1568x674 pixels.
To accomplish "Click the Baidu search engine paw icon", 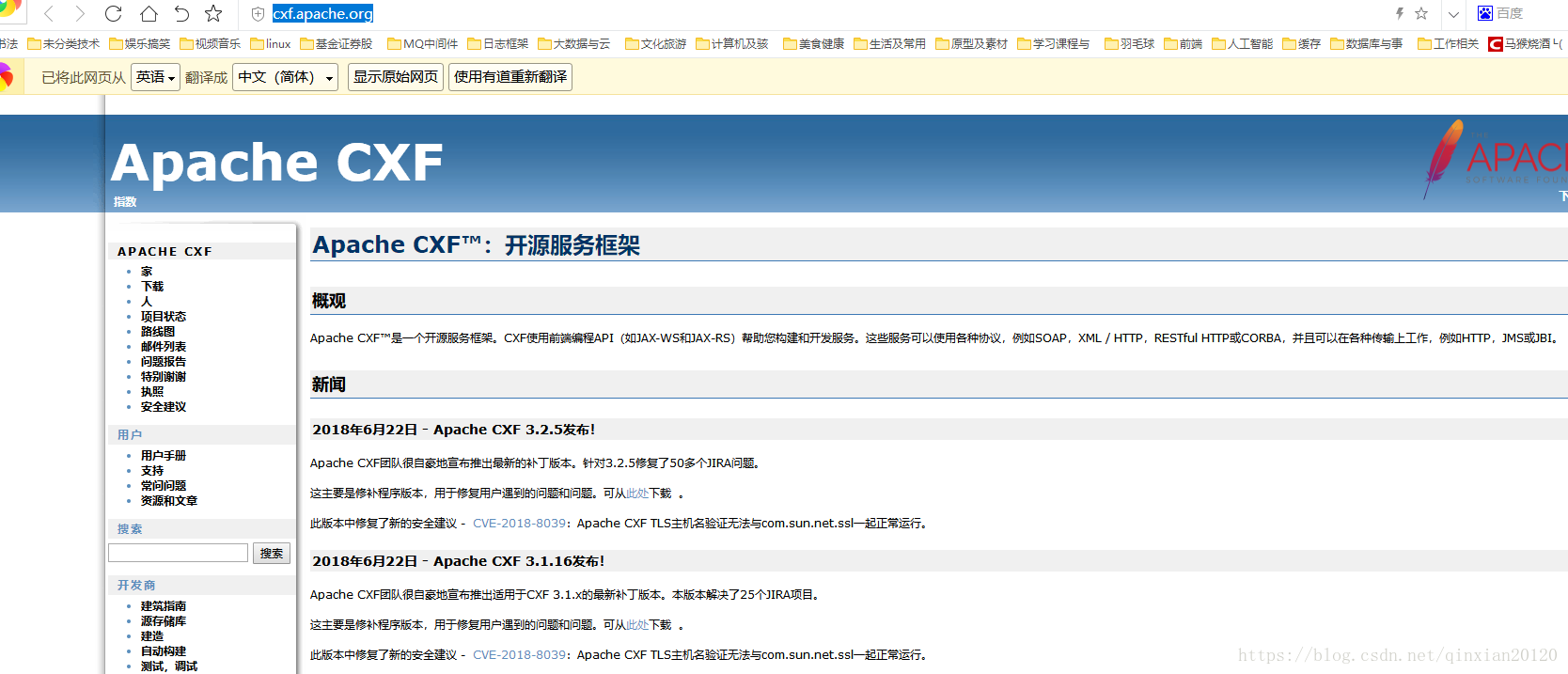I will click(1485, 13).
